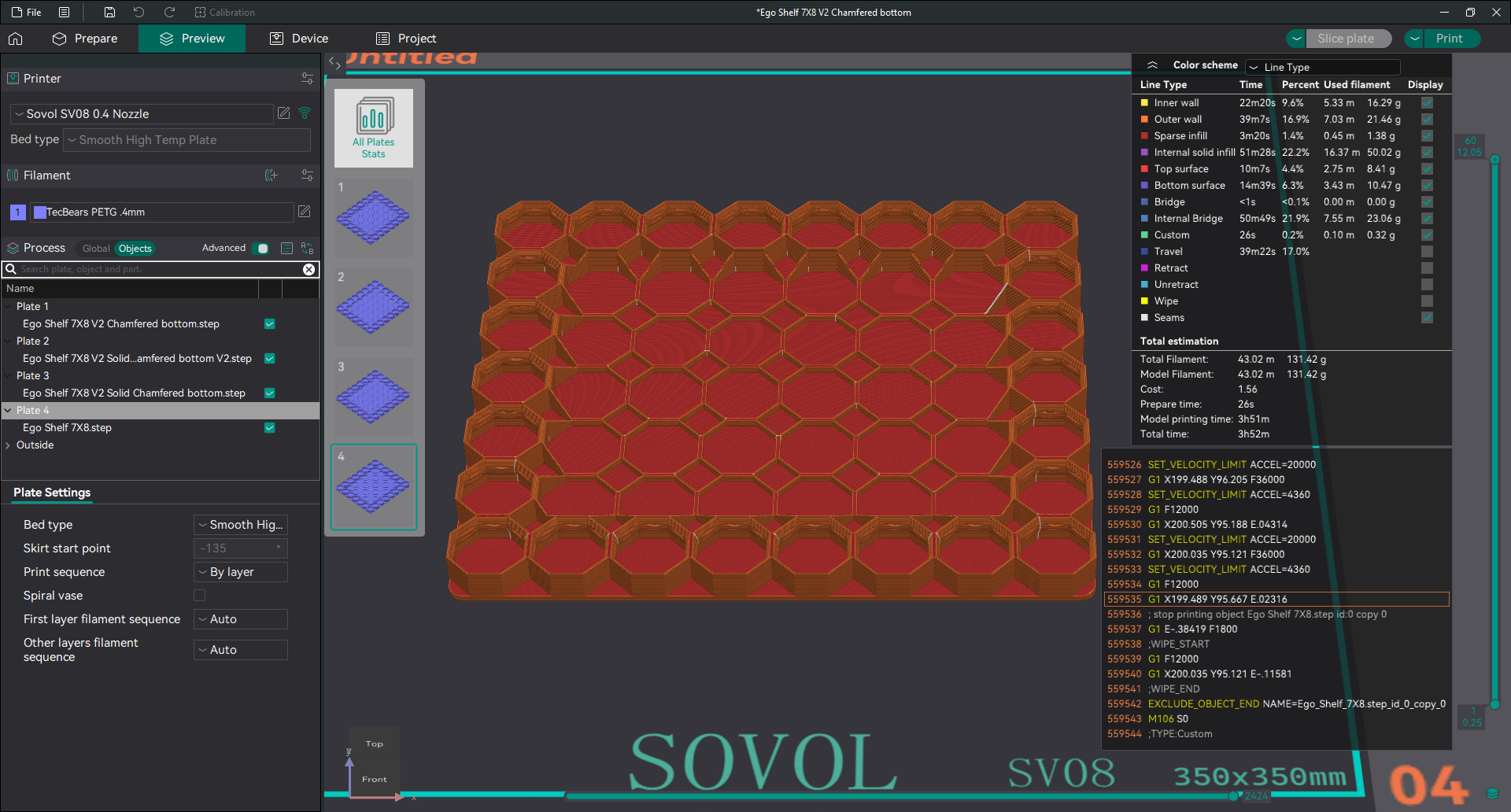Open First layer filament sequence dropdown
This screenshot has height=812, width=1511.
(x=241, y=619)
